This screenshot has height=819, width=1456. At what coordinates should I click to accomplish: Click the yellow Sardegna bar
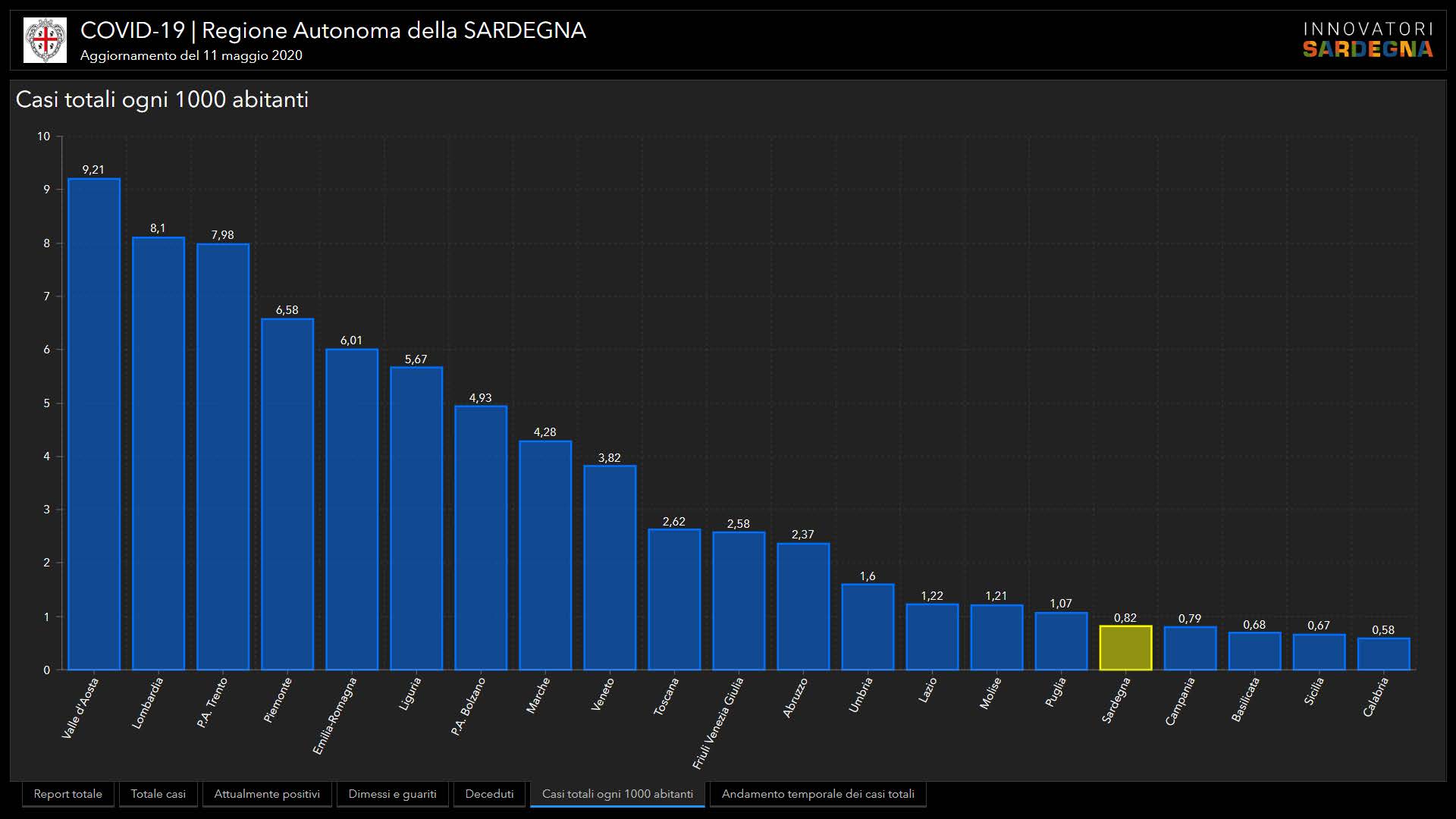tap(1125, 648)
